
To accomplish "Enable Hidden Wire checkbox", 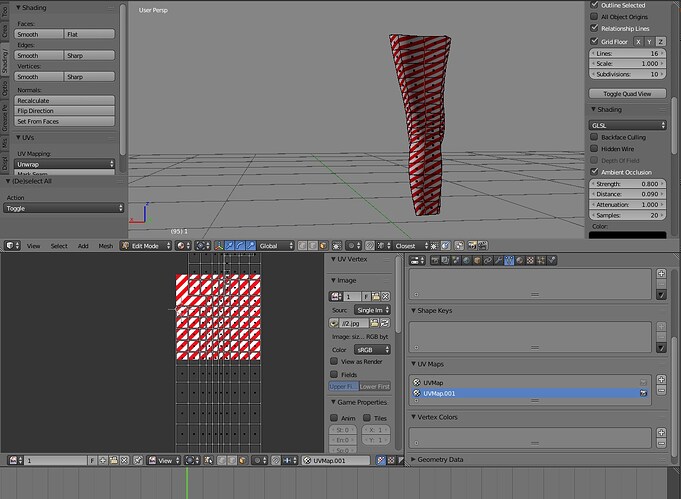I will click(x=595, y=149).
